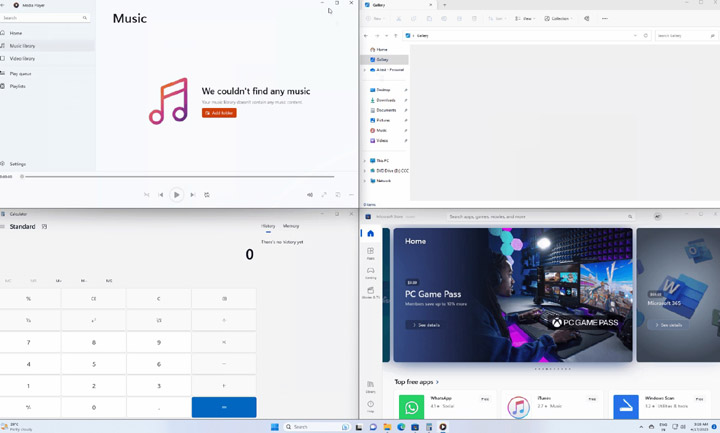Viewport: 720px width, 433px height.
Task: Open Library in Microsoft Store sidebar
Action: pos(370,387)
